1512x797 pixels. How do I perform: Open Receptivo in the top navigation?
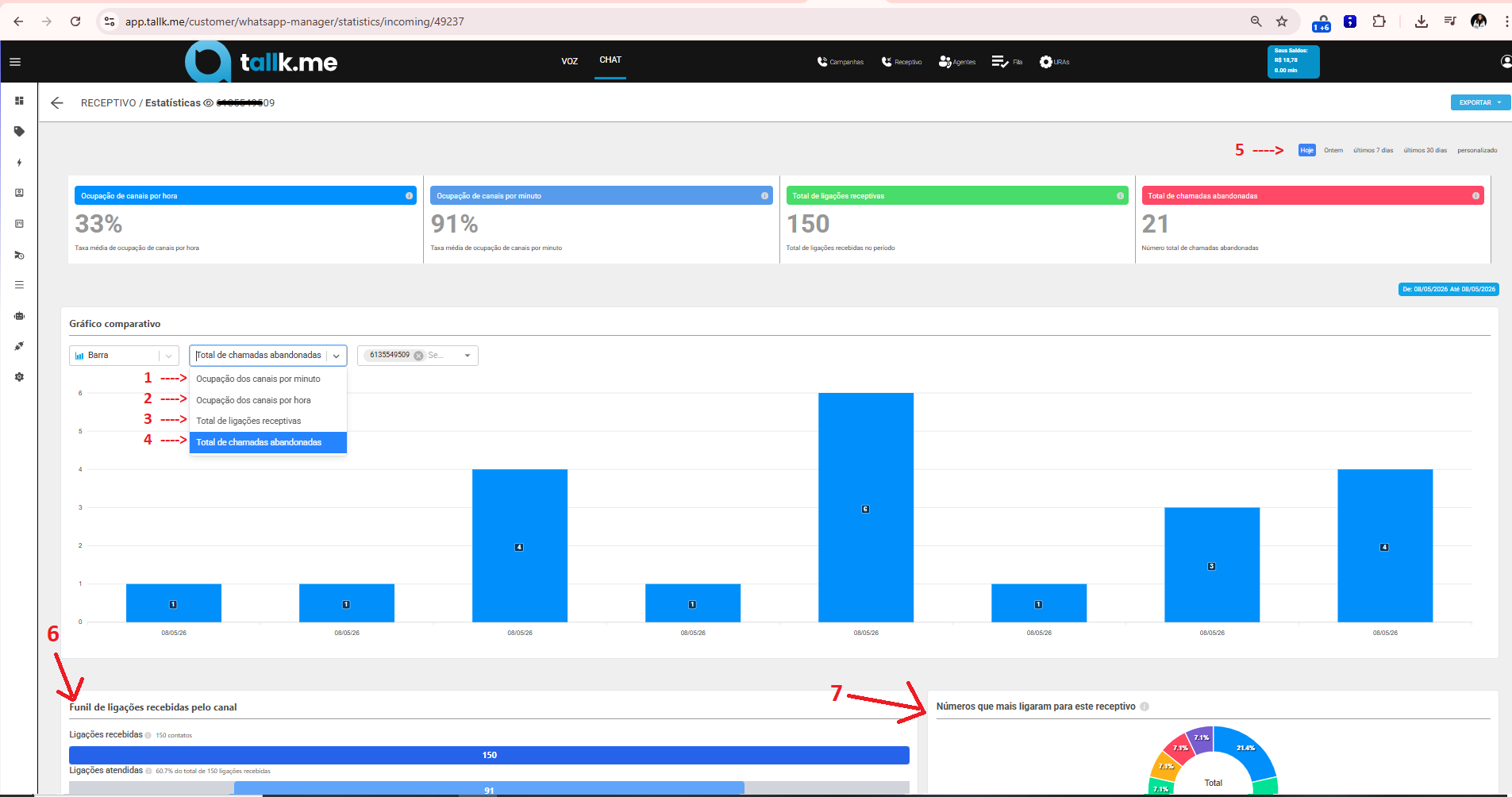pos(902,62)
